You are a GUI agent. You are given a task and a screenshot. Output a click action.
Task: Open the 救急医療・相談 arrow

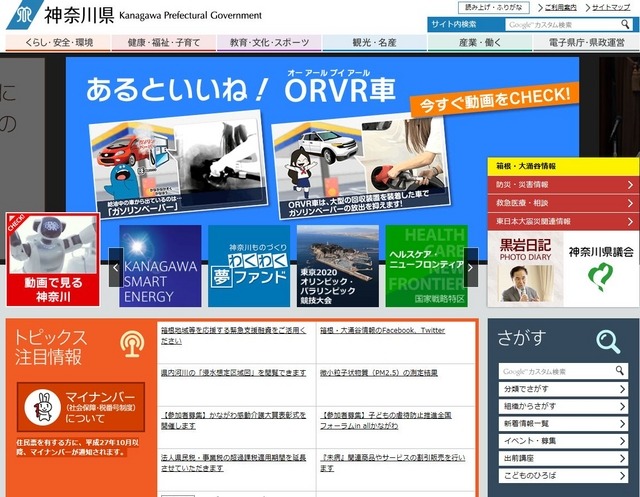coord(630,203)
